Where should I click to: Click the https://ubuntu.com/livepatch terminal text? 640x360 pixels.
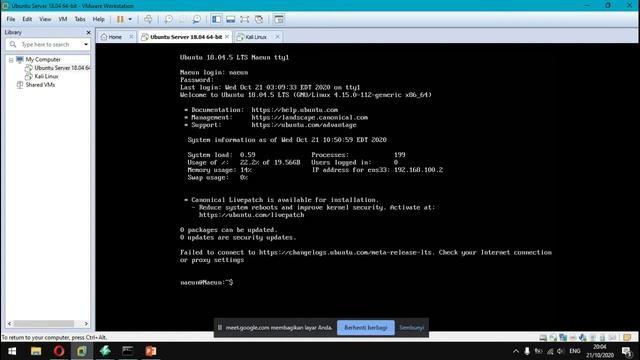(x=251, y=215)
